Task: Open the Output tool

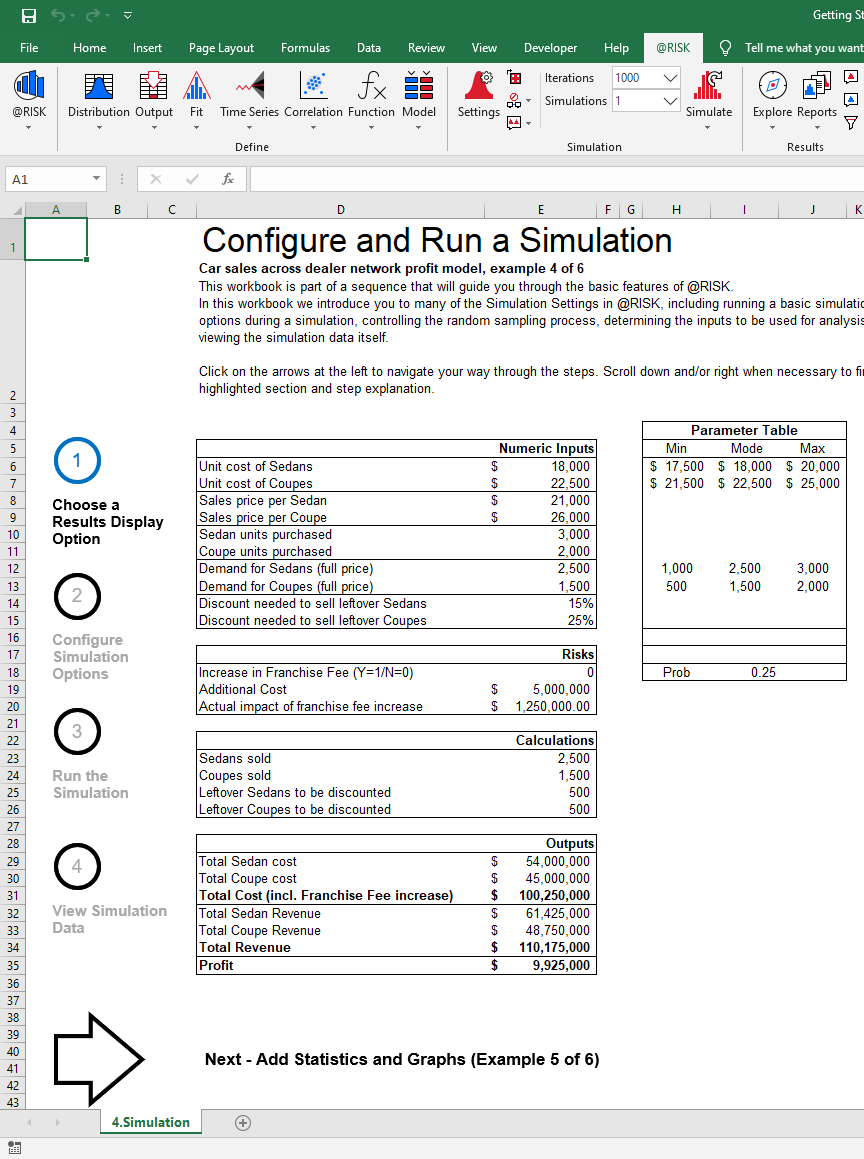Action: [153, 95]
